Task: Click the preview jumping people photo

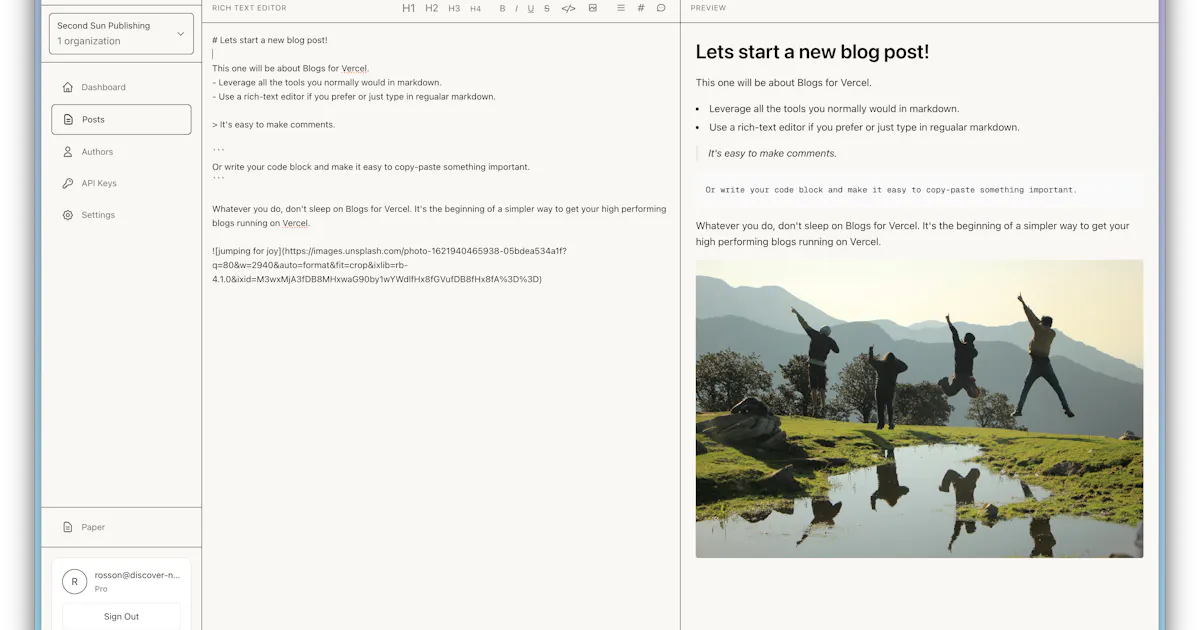Action: [x=919, y=409]
